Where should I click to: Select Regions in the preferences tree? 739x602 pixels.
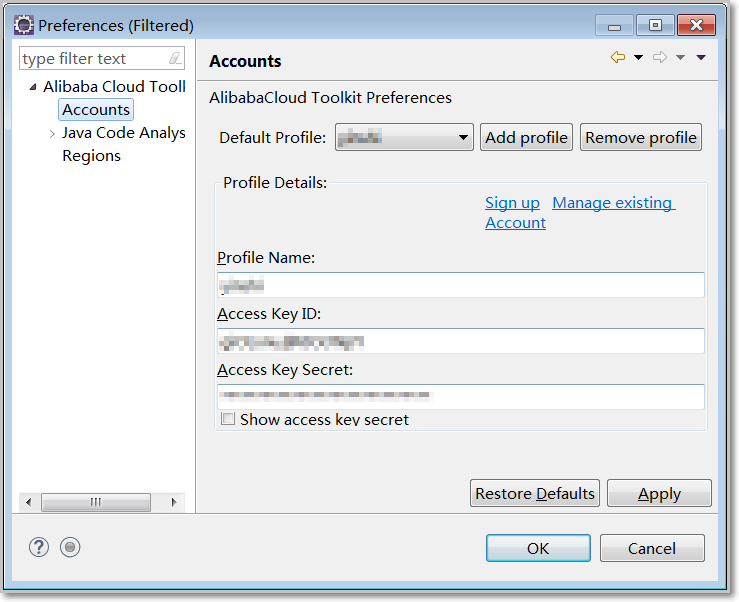click(91, 156)
